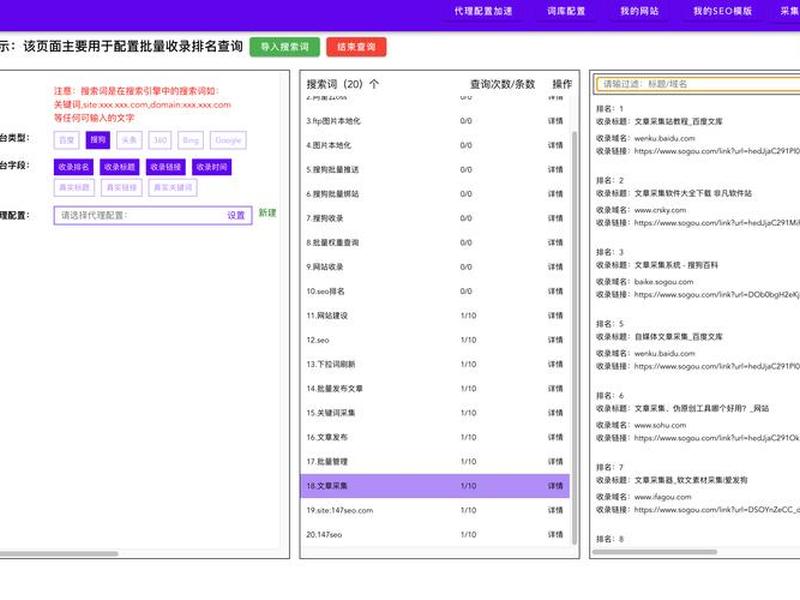Click rank 1 收录链接 sogou URL
800x600 pixels.
pos(716,151)
